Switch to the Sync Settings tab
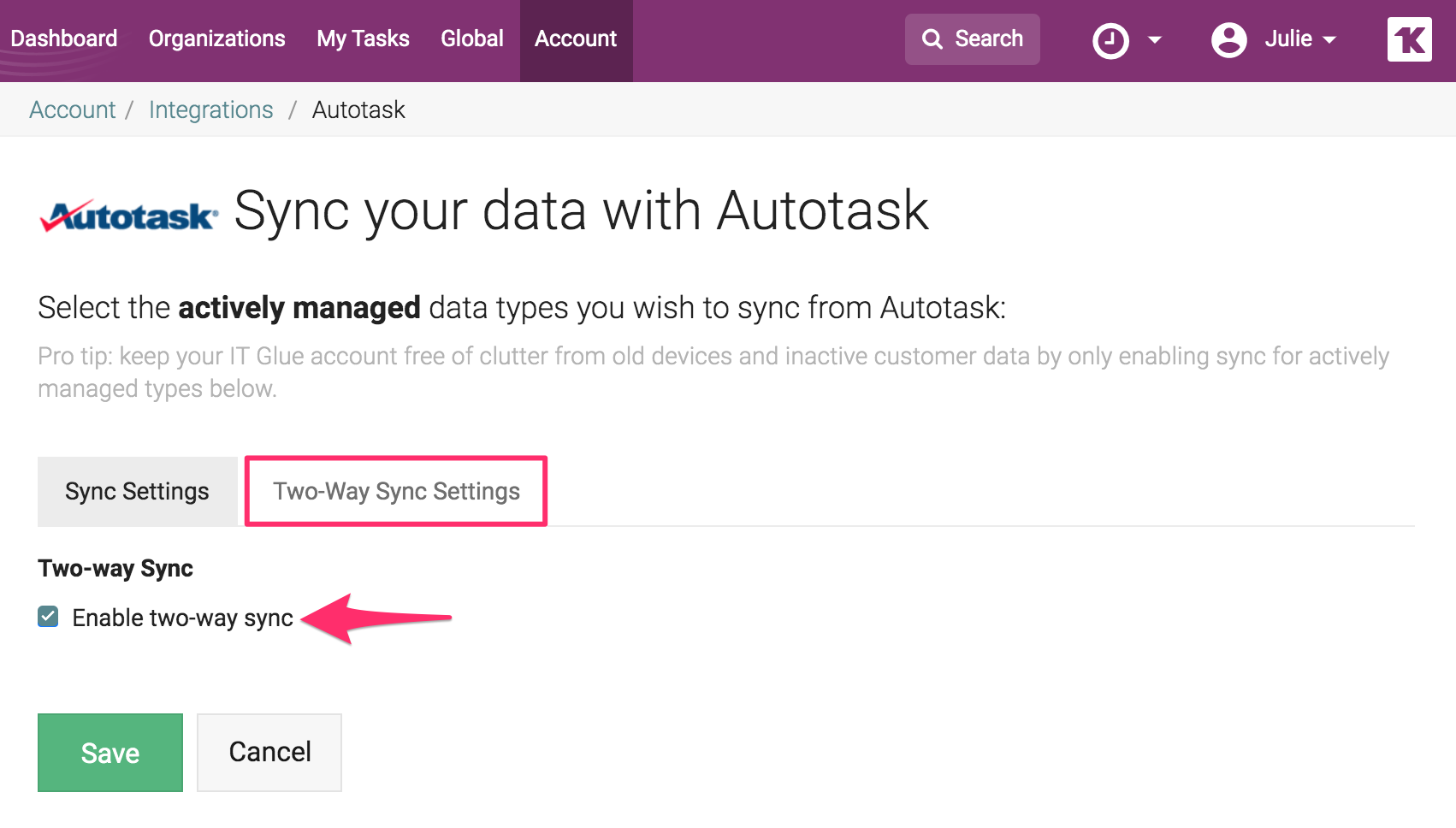 [x=137, y=491]
